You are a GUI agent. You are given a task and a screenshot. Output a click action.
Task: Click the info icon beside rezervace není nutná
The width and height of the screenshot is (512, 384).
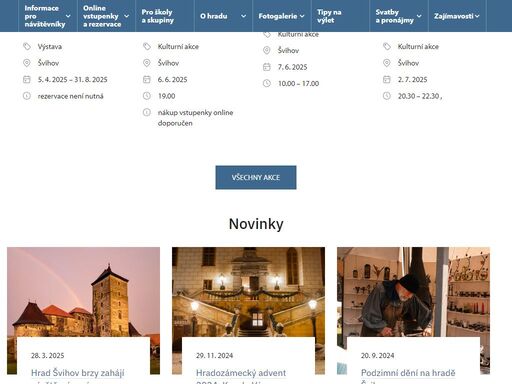[27, 96]
